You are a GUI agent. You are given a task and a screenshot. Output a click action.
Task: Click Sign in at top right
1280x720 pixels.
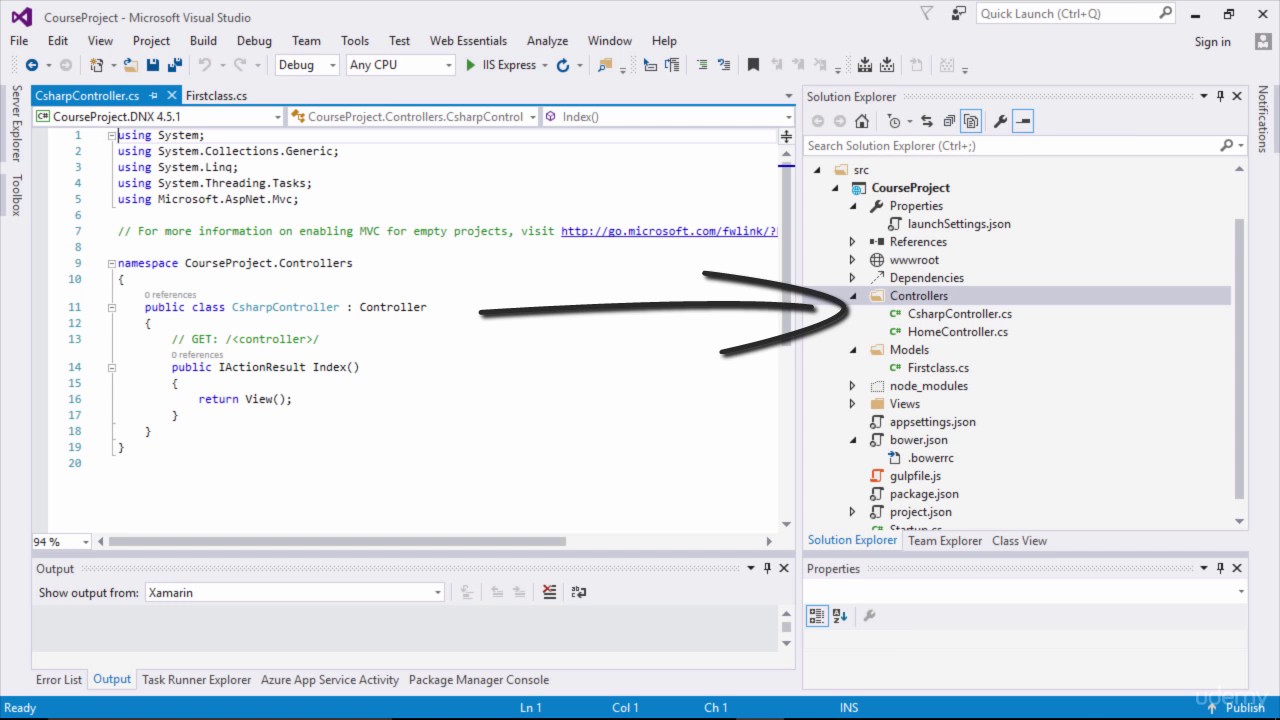(1212, 42)
